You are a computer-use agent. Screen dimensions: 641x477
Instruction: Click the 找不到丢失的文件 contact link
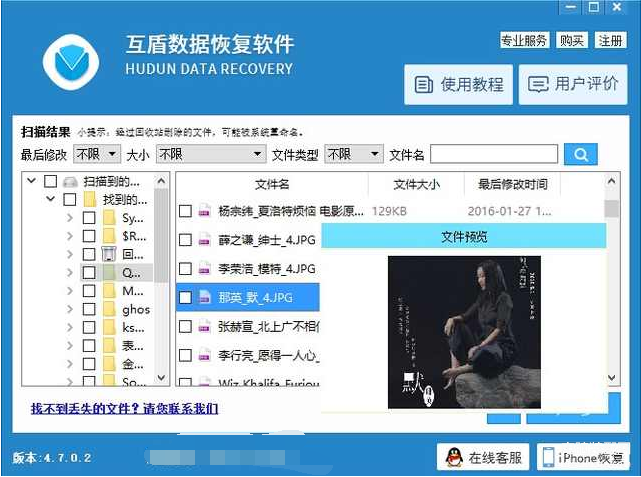(x=125, y=408)
